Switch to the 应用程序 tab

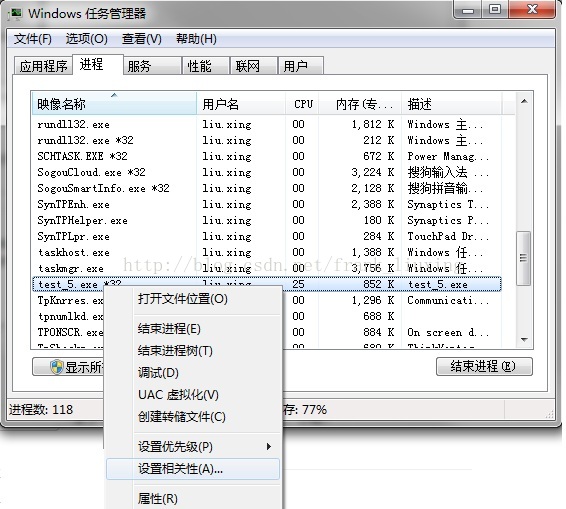coord(43,66)
